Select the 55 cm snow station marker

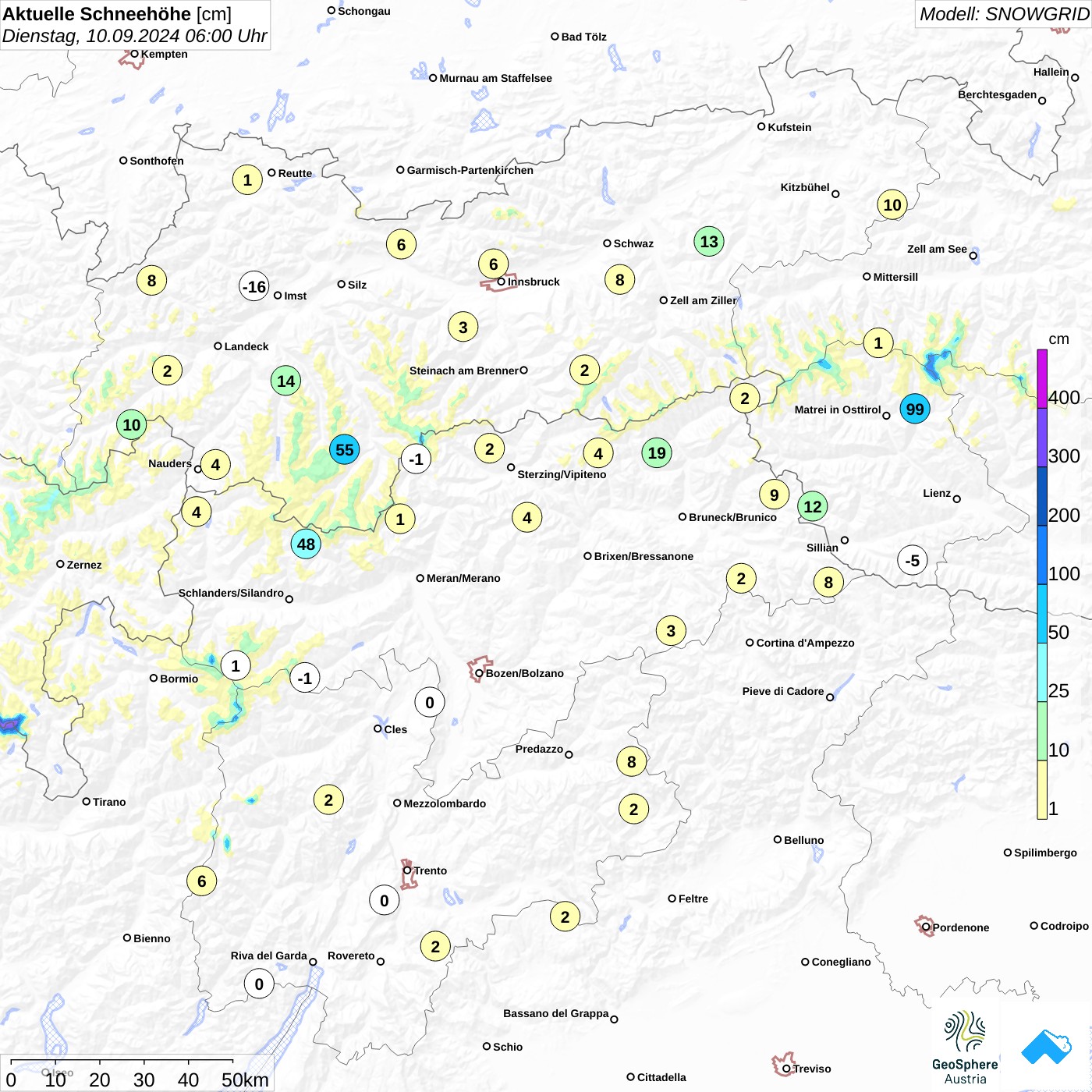coord(344,450)
